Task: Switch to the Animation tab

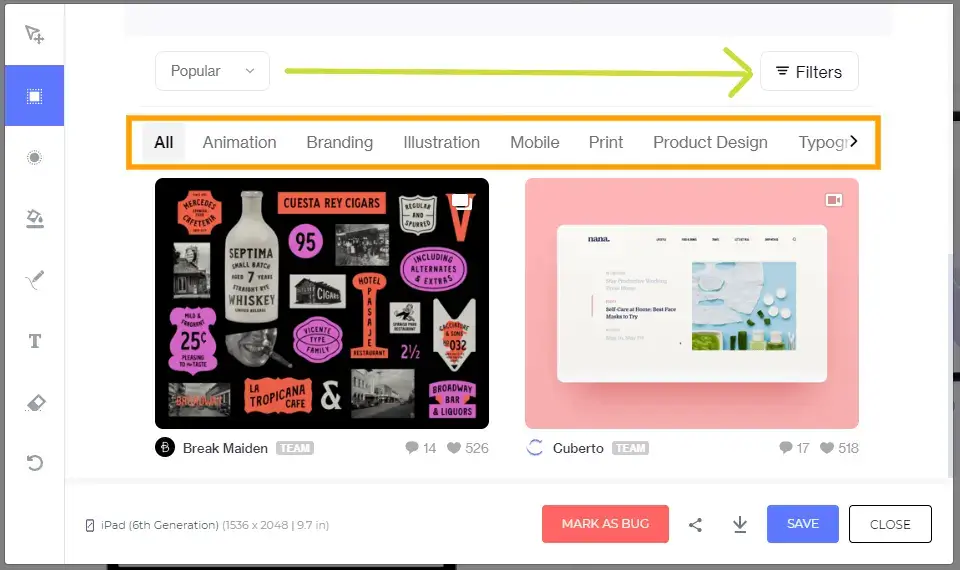Action: [x=239, y=142]
